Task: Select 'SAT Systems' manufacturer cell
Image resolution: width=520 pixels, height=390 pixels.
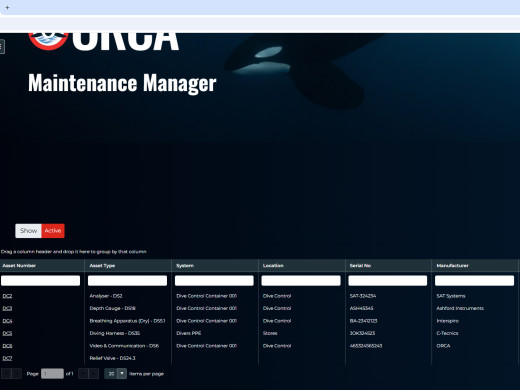Action: 451,296
